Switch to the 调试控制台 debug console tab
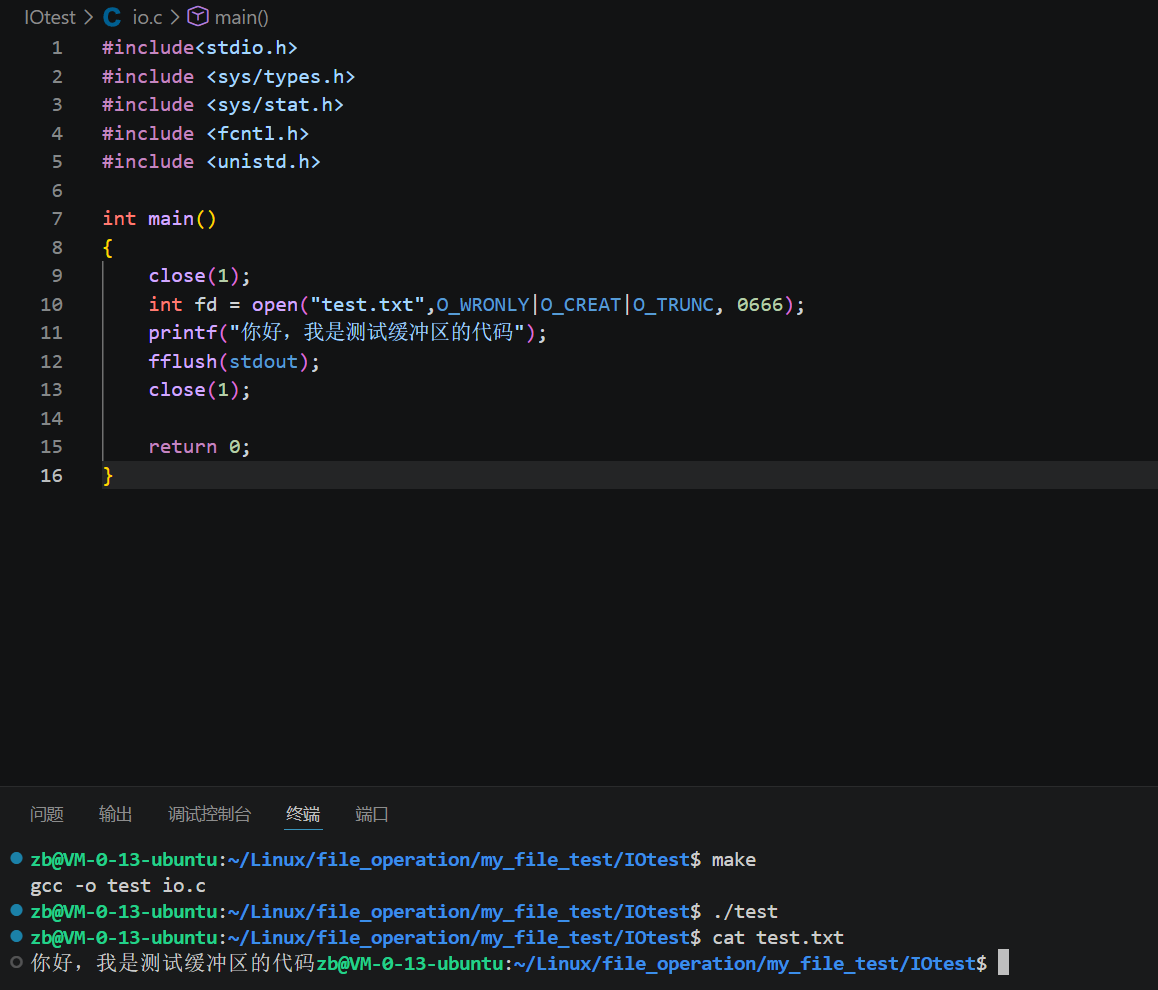This screenshot has height=990, width=1158. (x=210, y=814)
